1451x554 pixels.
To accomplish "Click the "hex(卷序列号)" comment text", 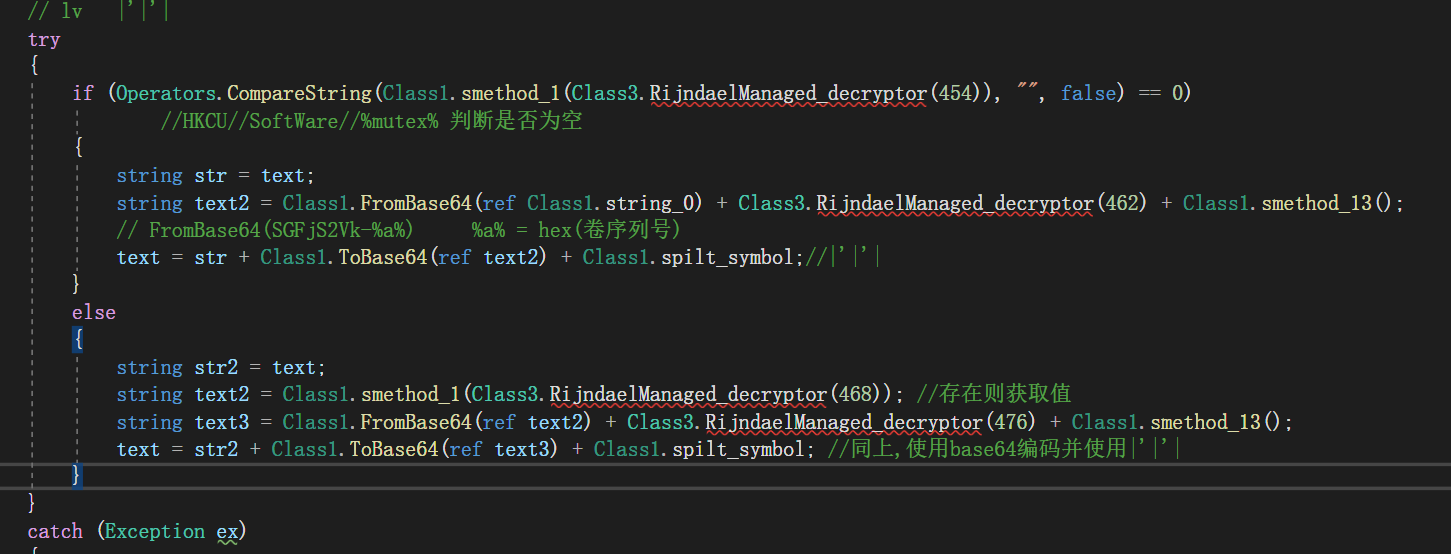I will pyautogui.click(x=609, y=230).
